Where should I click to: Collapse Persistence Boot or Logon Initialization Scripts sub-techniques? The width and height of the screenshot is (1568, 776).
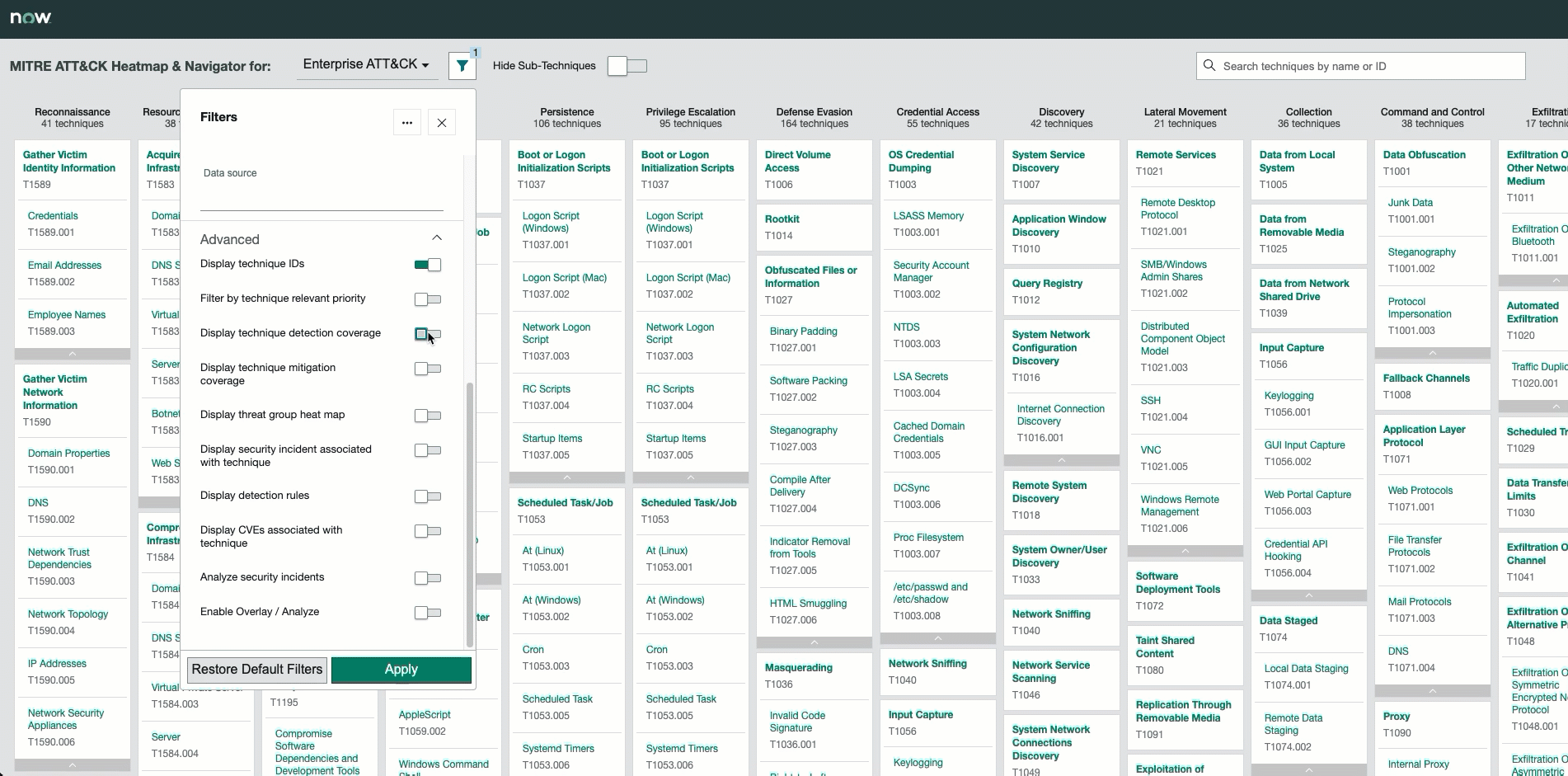(567, 477)
